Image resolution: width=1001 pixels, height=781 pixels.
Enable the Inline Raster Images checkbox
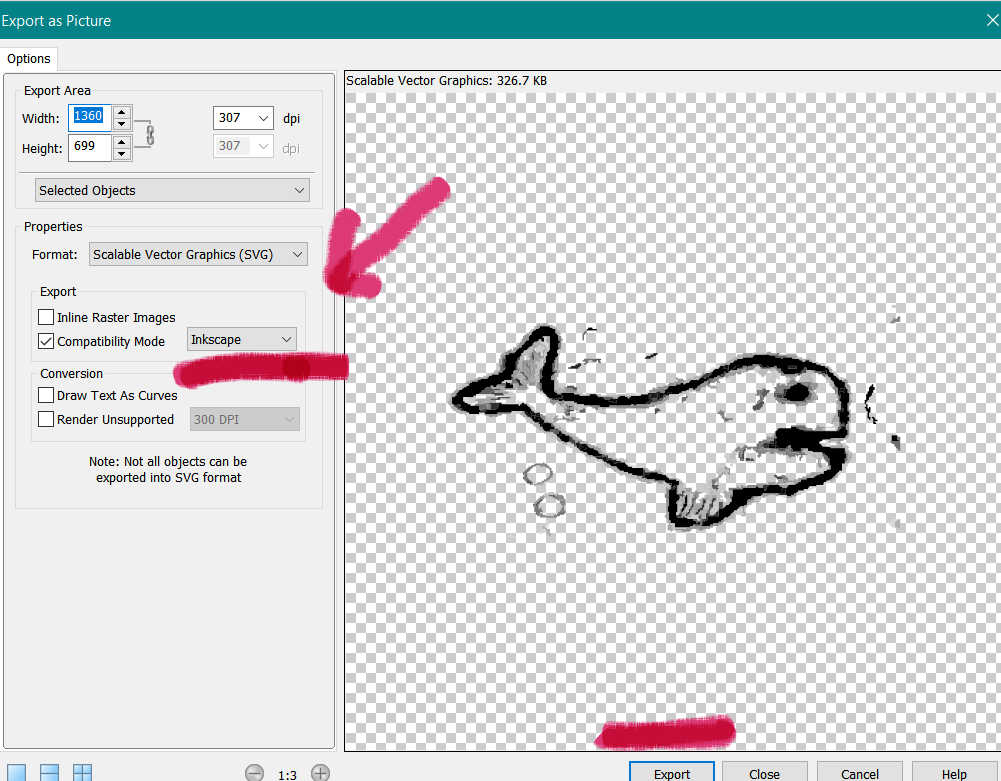44,317
